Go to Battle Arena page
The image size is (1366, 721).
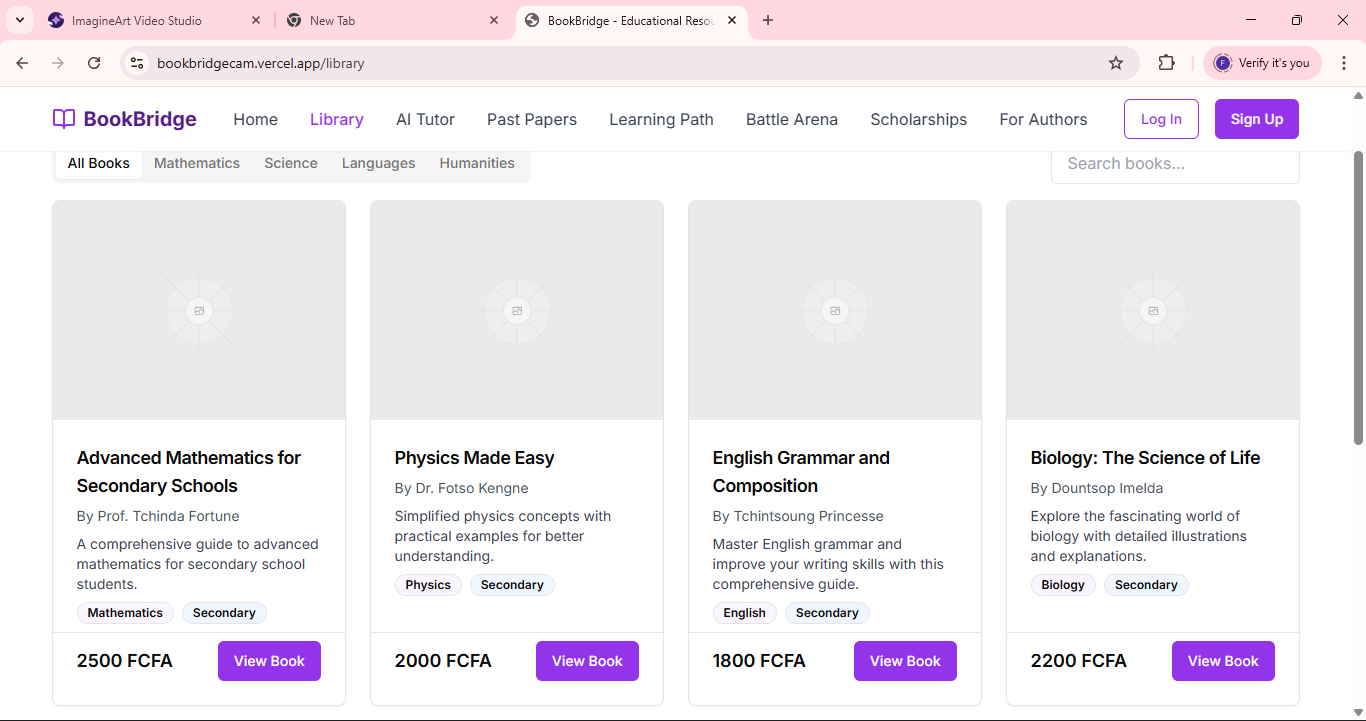point(792,119)
